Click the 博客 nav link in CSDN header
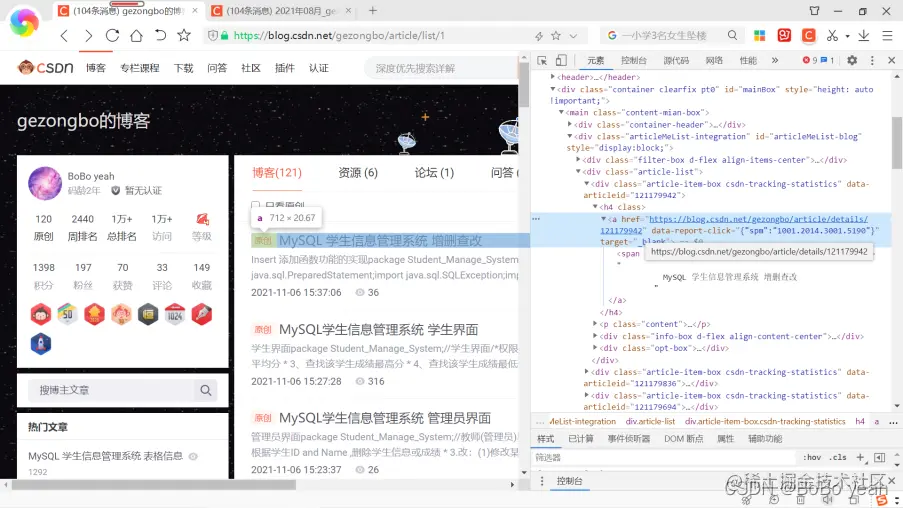 (x=96, y=68)
